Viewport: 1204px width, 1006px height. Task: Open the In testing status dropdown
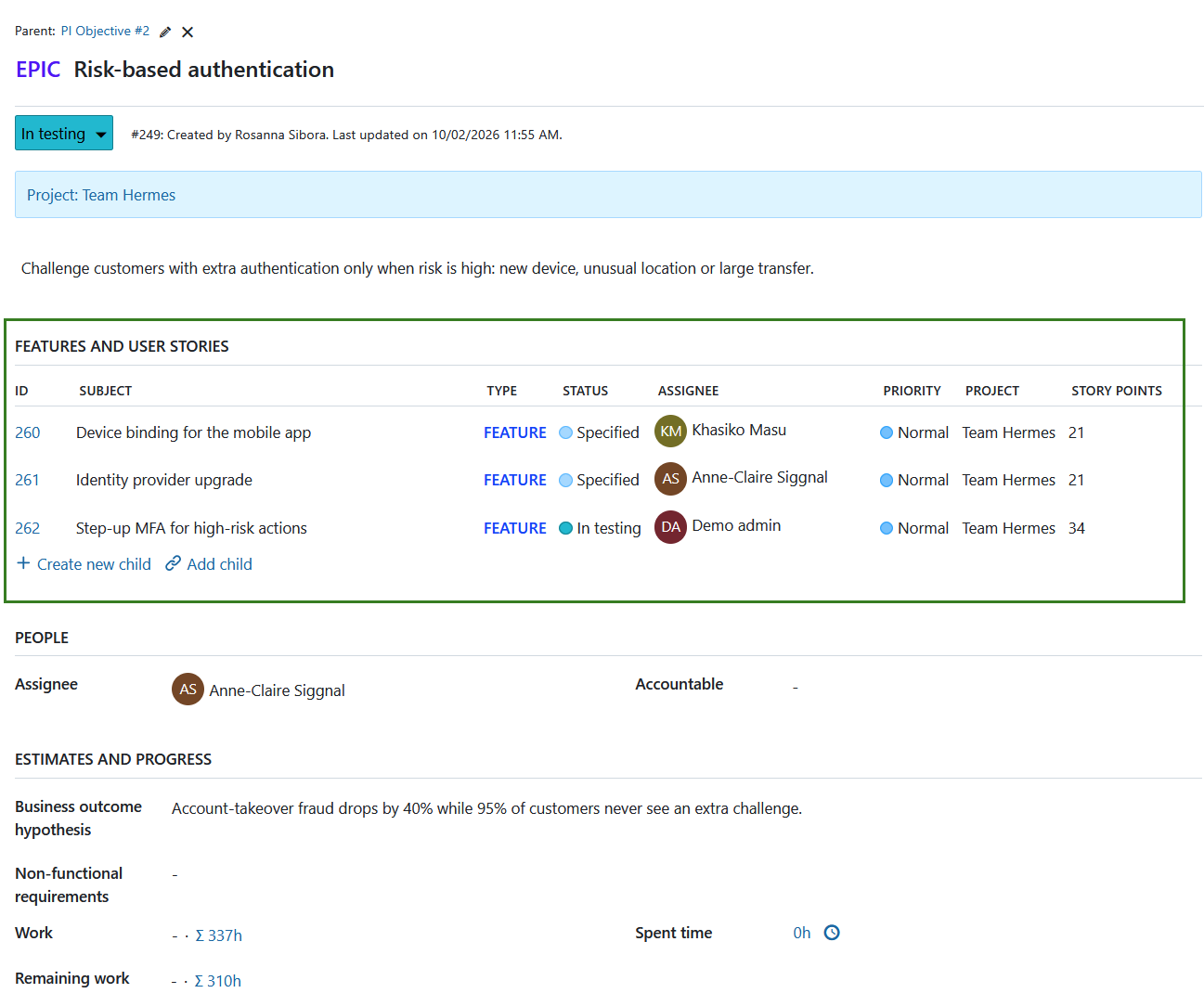(64, 133)
